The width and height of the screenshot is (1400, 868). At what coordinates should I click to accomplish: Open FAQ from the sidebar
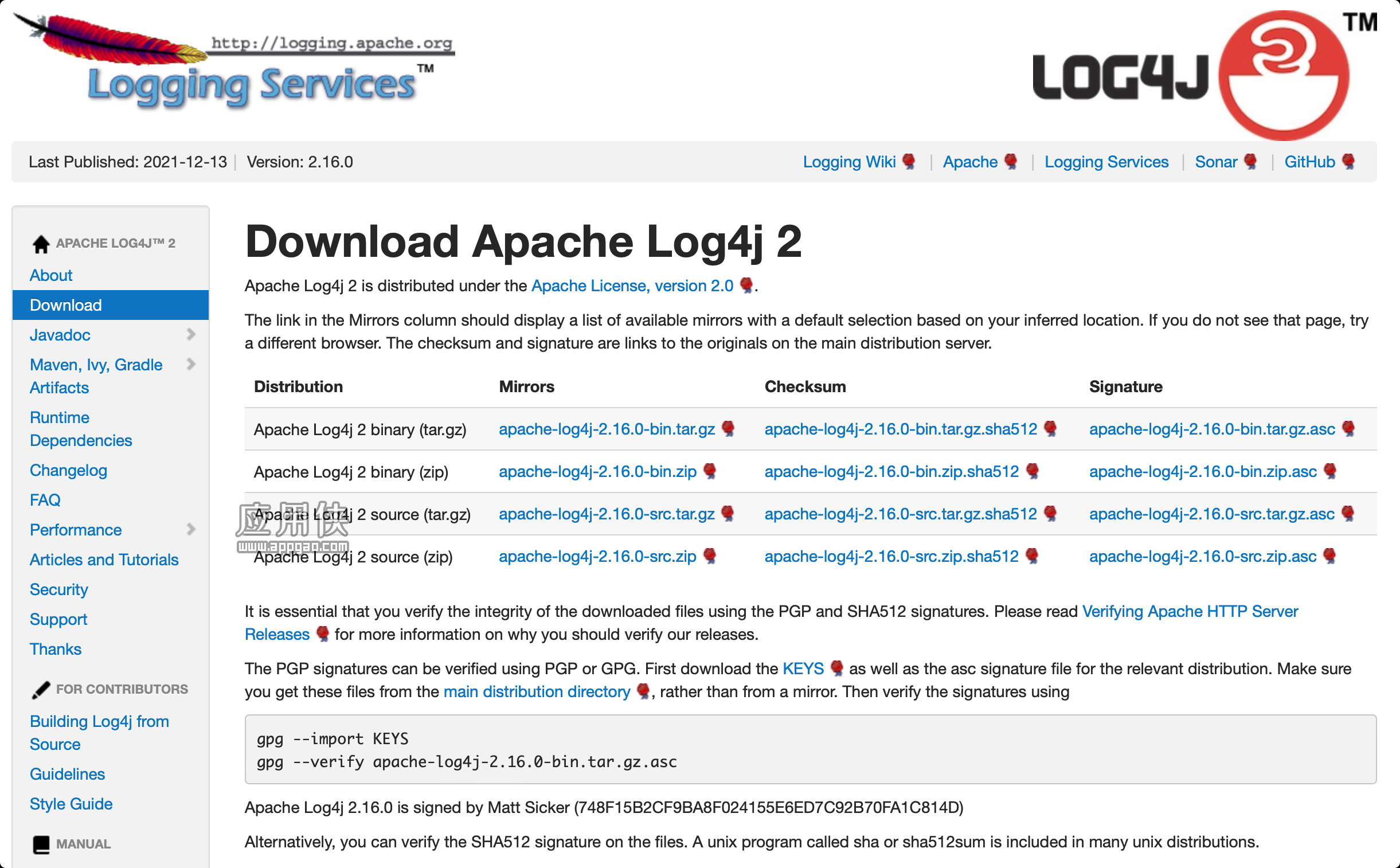point(45,500)
